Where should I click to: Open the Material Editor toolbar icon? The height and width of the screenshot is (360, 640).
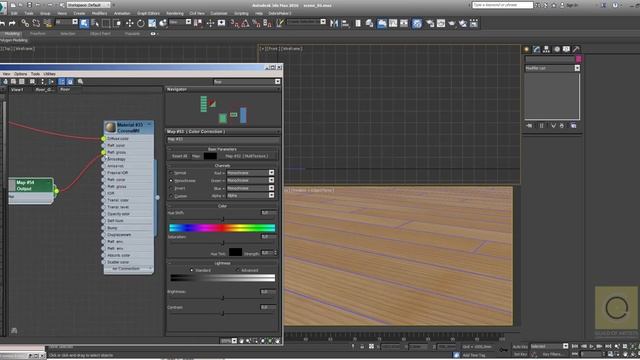coord(417,23)
